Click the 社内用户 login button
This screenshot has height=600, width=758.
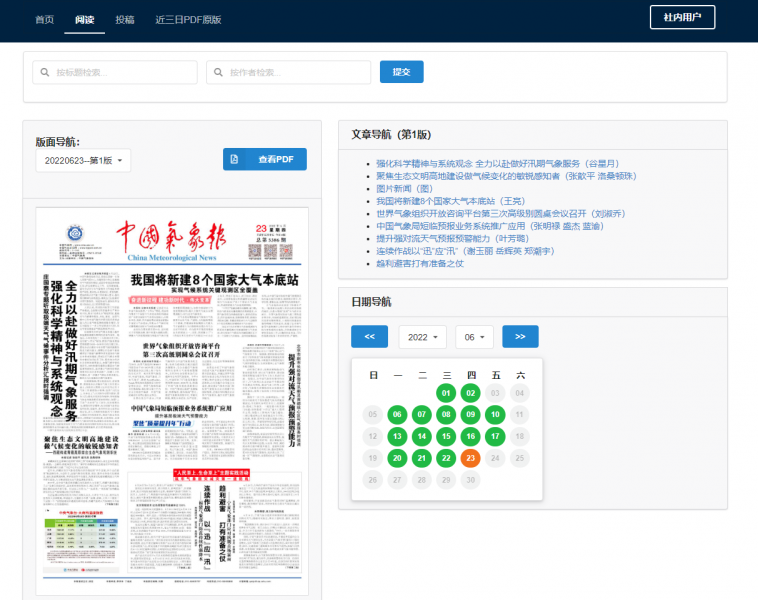pyautogui.click(x=688, y=16)
